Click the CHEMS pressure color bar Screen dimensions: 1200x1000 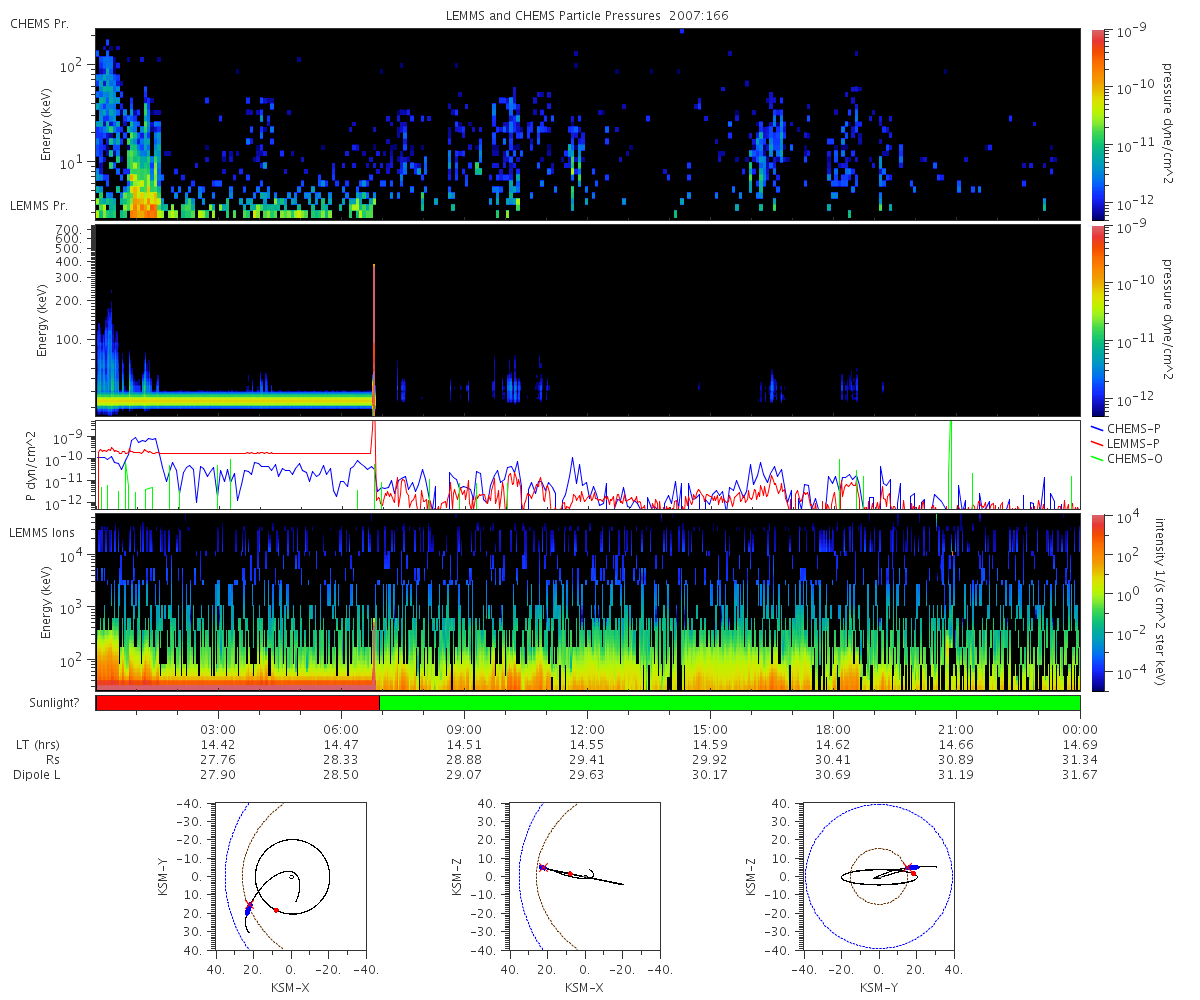click(1098, 124)
